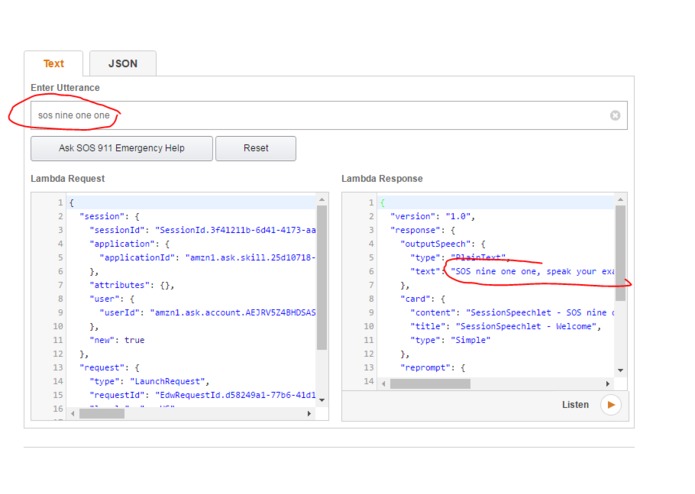Click the "LaunchRequest" type line

149,381
